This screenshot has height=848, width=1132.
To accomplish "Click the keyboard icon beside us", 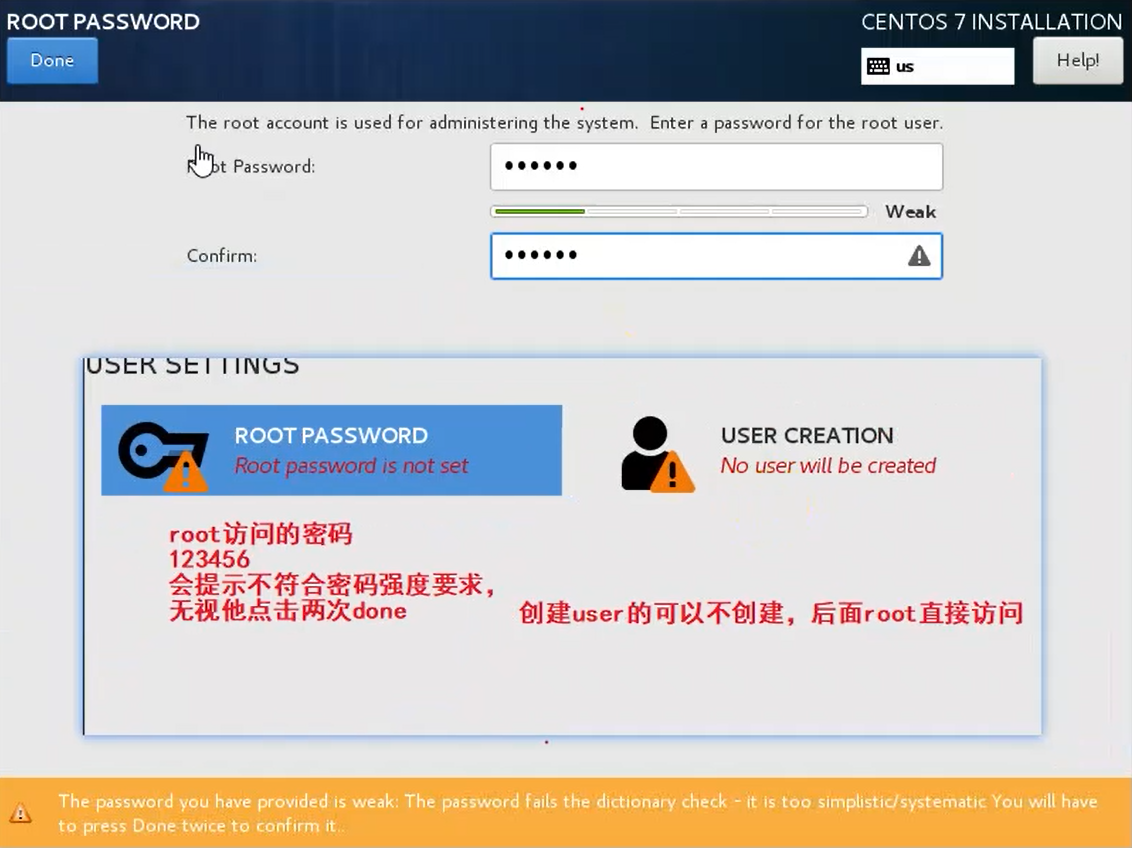I will (x=878, y=66).
